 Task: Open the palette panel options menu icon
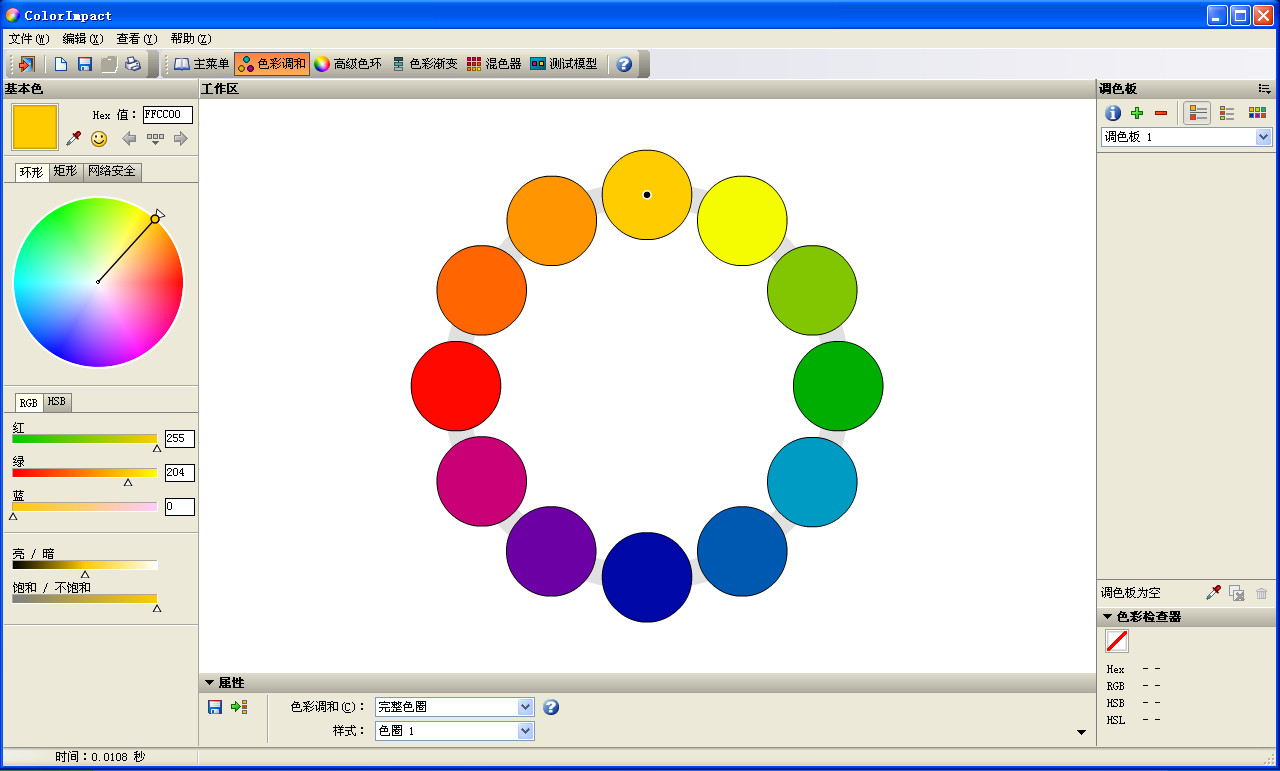1264,89
